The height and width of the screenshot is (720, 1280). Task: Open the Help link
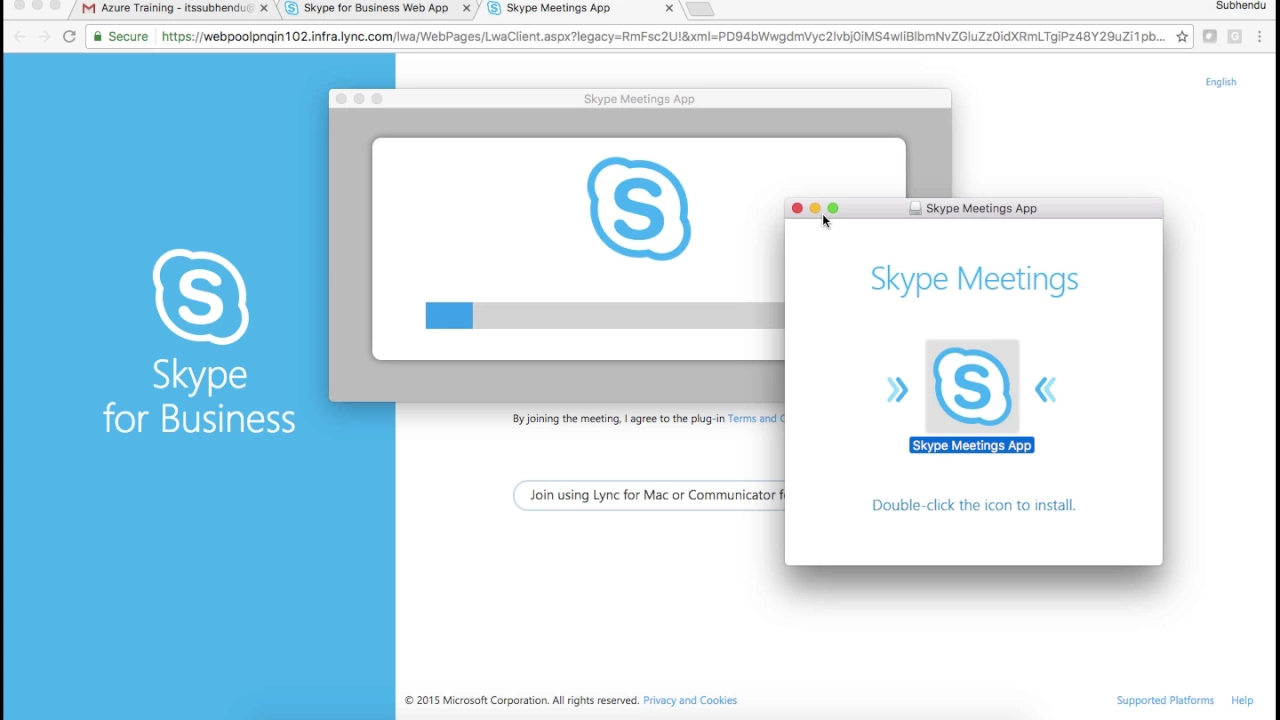coord(1242,701)
